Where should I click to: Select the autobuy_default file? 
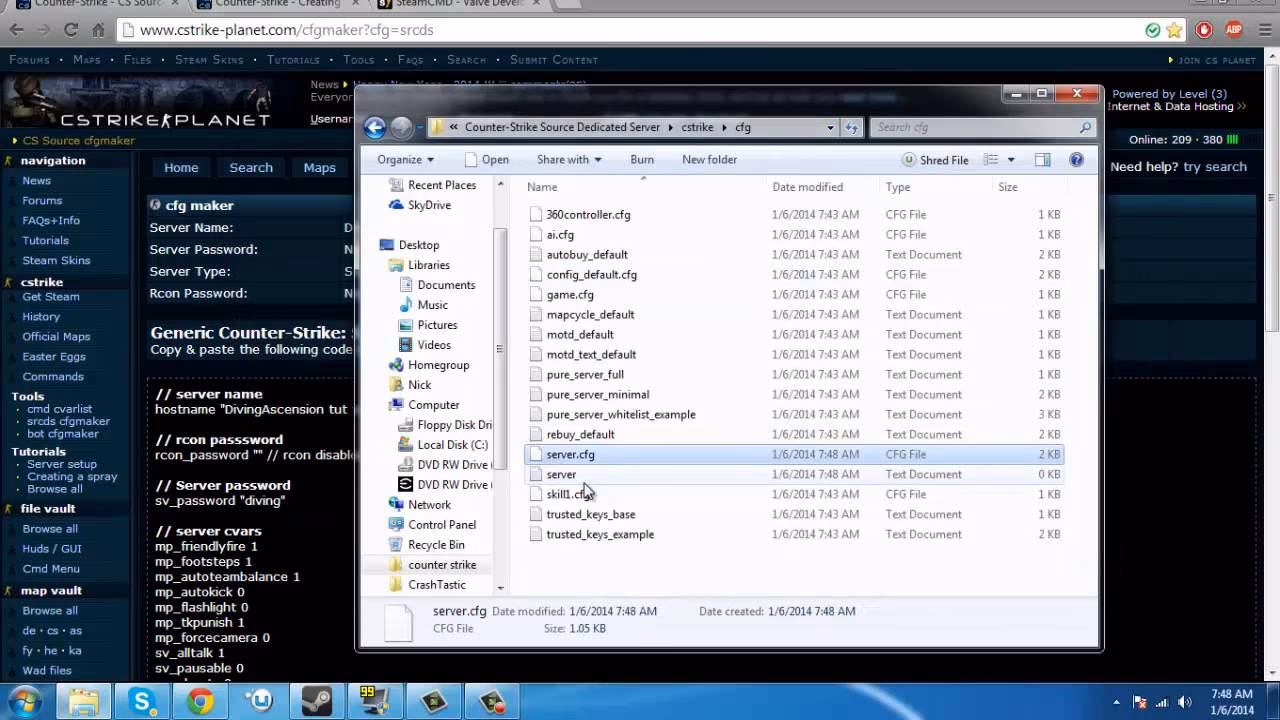click(587, 255)
